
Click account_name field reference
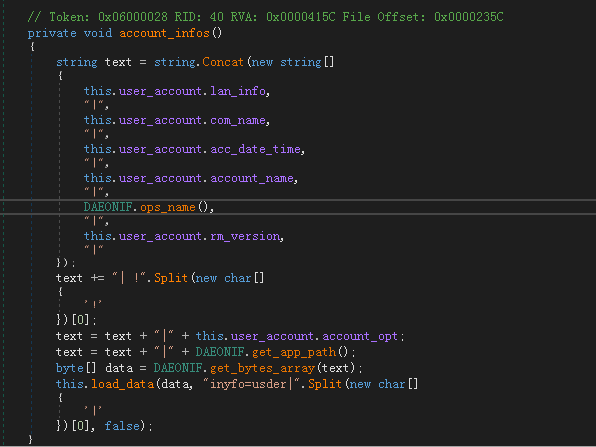(x=252, y=178)
